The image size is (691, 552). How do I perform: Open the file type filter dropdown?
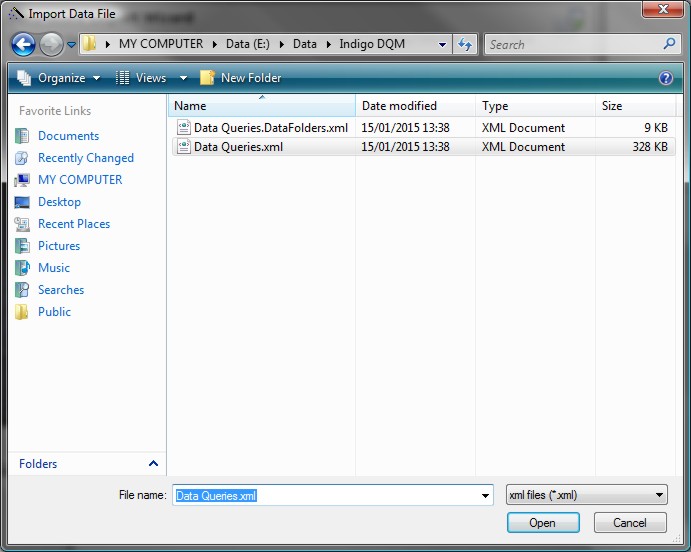click(x=586, y=495)
